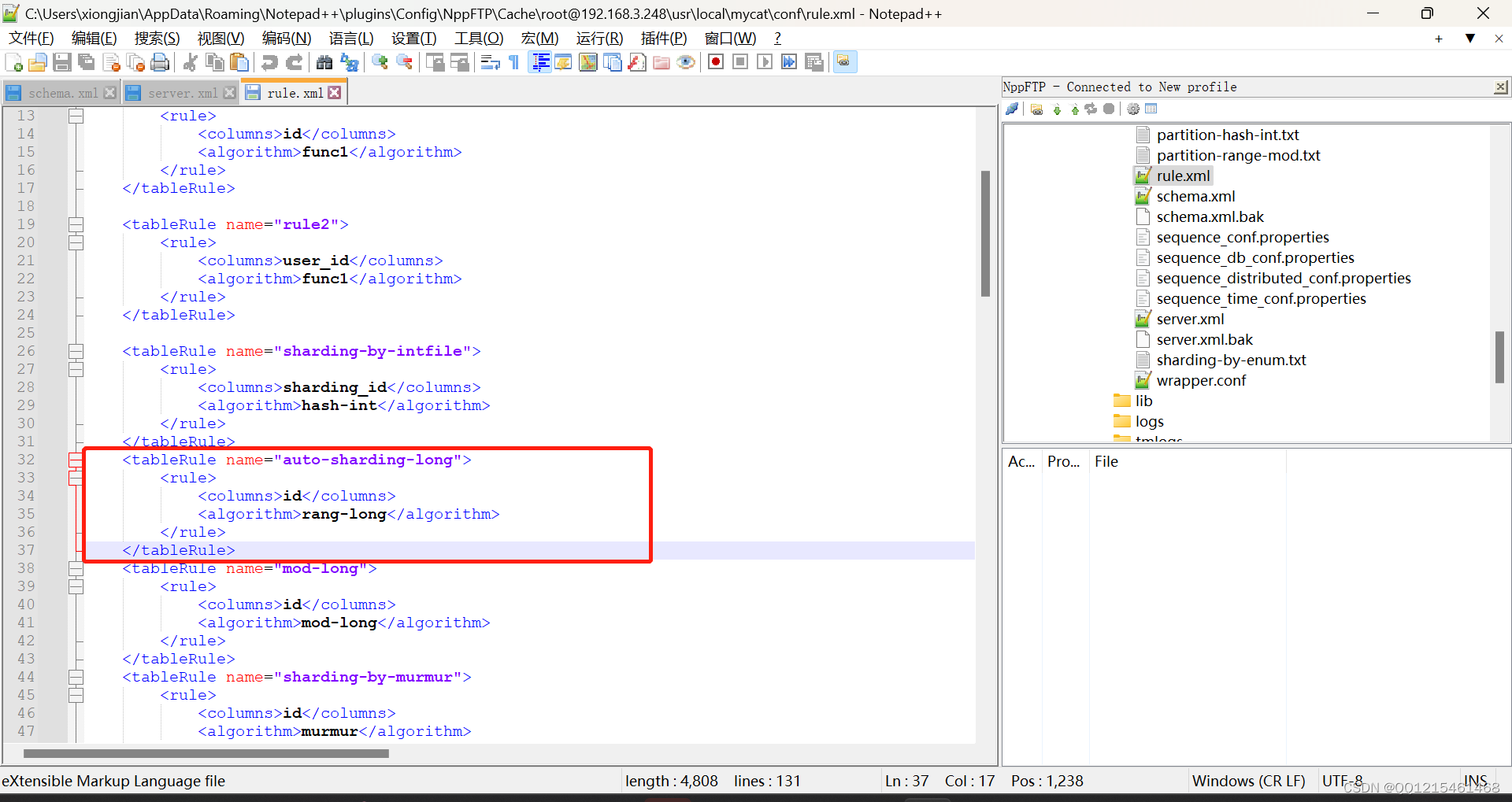This screenshot has width=1512, height=802.
Task: Run macro multiple times icon
Action: click(x=789, y=62)
